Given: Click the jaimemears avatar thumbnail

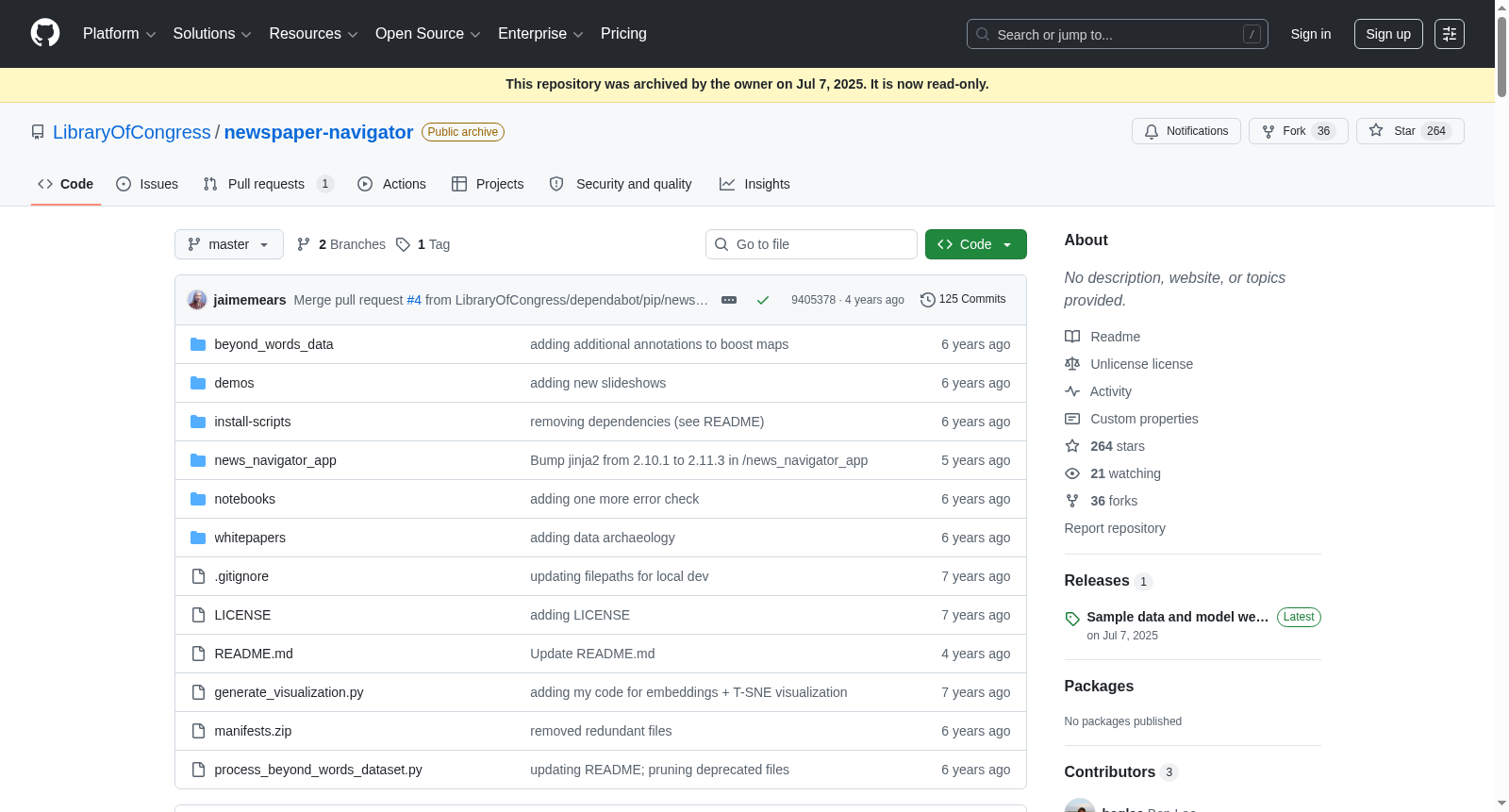Looking at the screenshot, I should click(x=197, y=300).
